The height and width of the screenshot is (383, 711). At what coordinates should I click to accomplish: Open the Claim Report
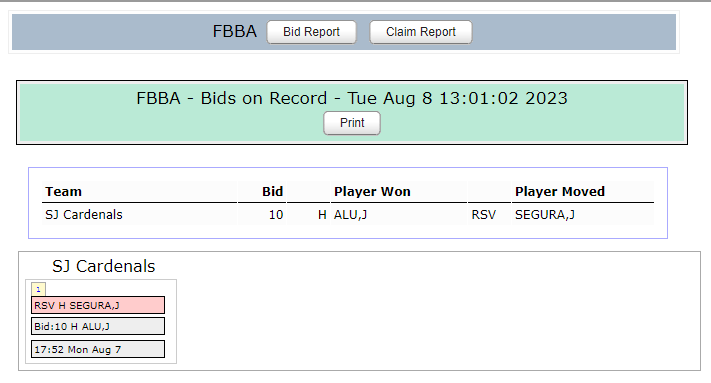tap(420, 32)
